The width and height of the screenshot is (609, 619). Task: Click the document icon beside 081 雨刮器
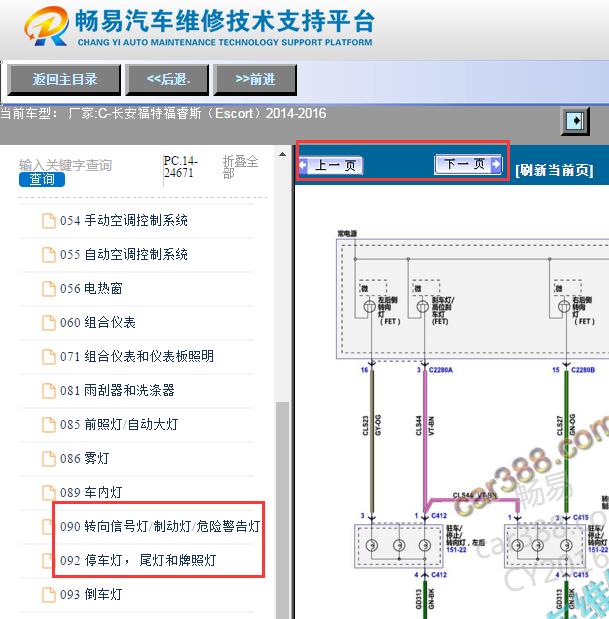pos(49,390)
